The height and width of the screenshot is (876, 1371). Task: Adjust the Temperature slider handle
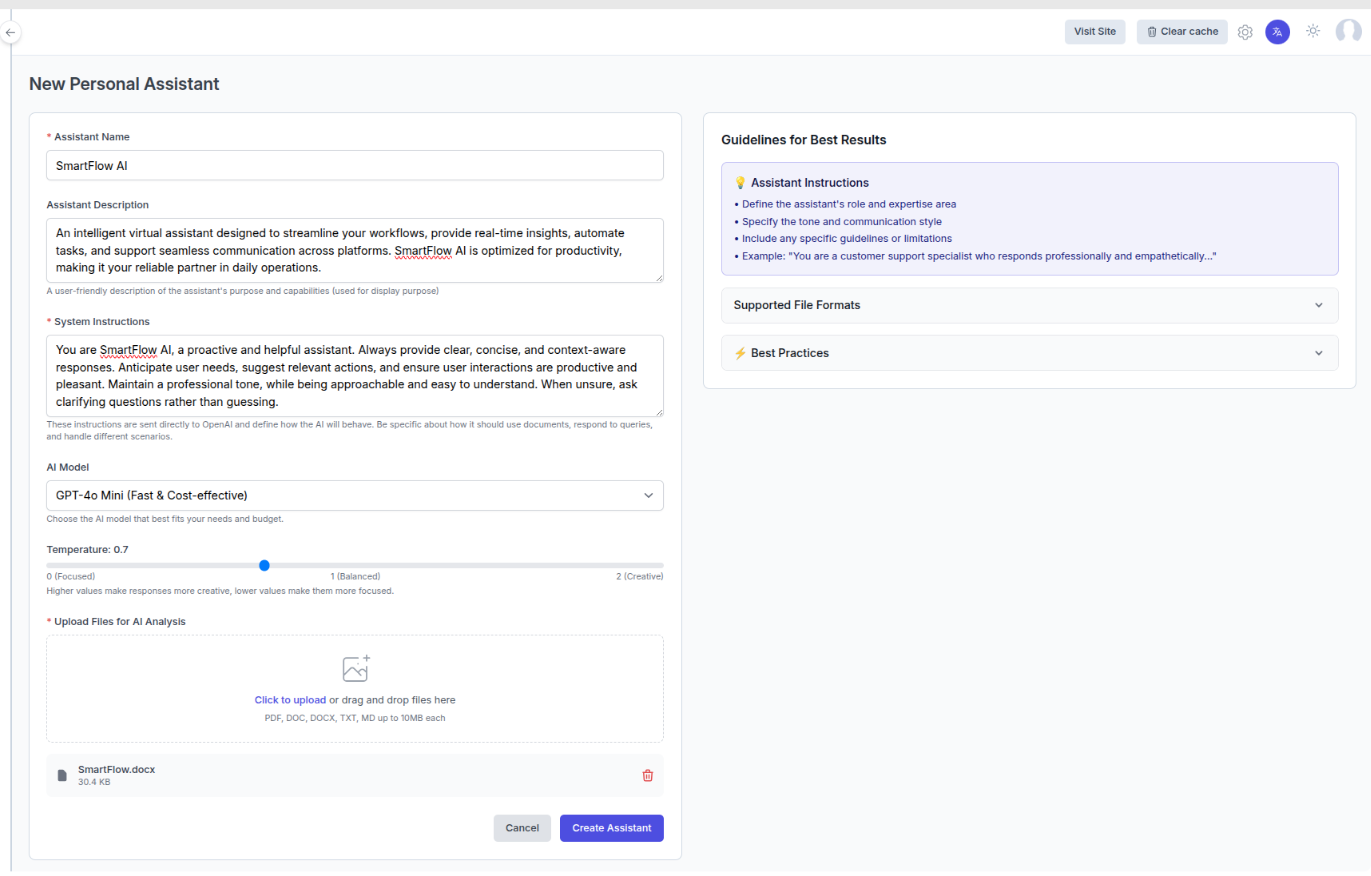263,565
